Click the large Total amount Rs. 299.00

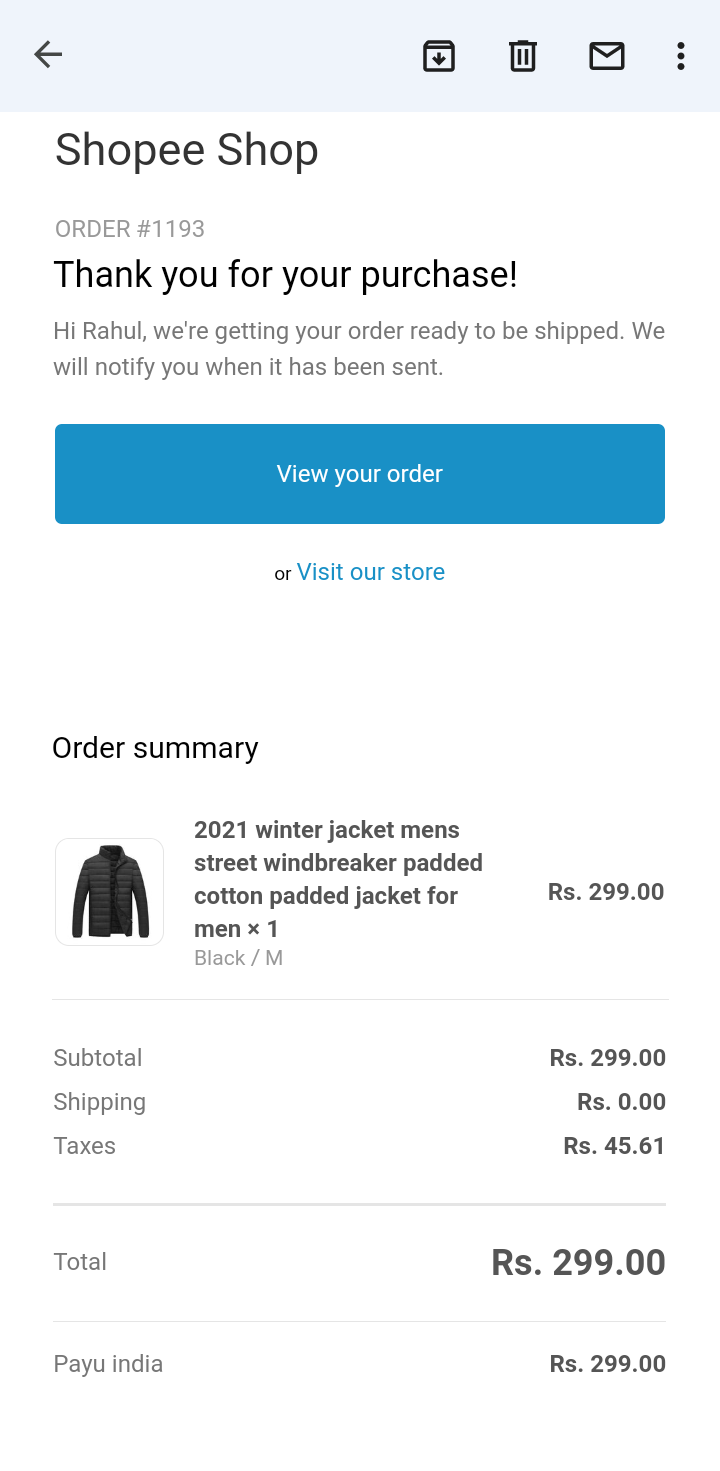(578, 1262)
